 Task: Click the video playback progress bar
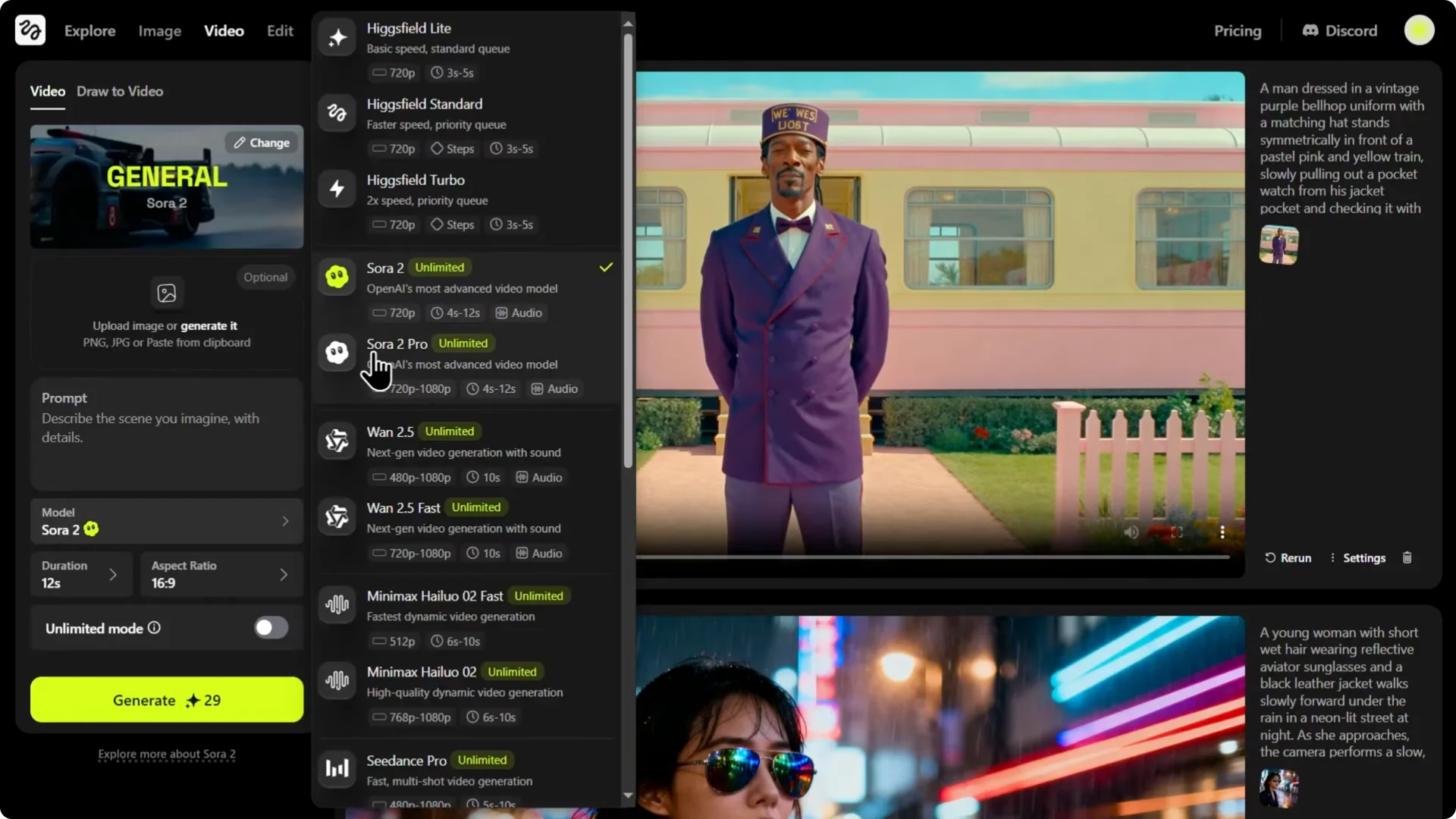931,557
